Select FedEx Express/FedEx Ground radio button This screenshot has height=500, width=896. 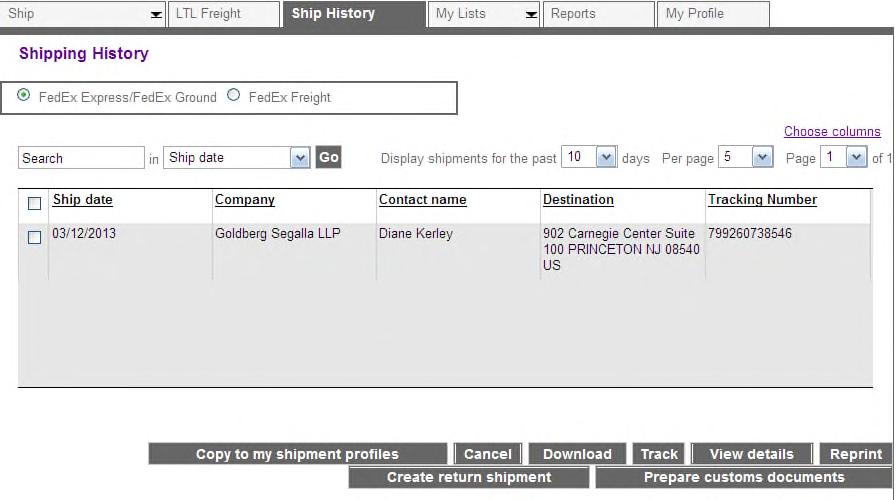pos(23,95)
